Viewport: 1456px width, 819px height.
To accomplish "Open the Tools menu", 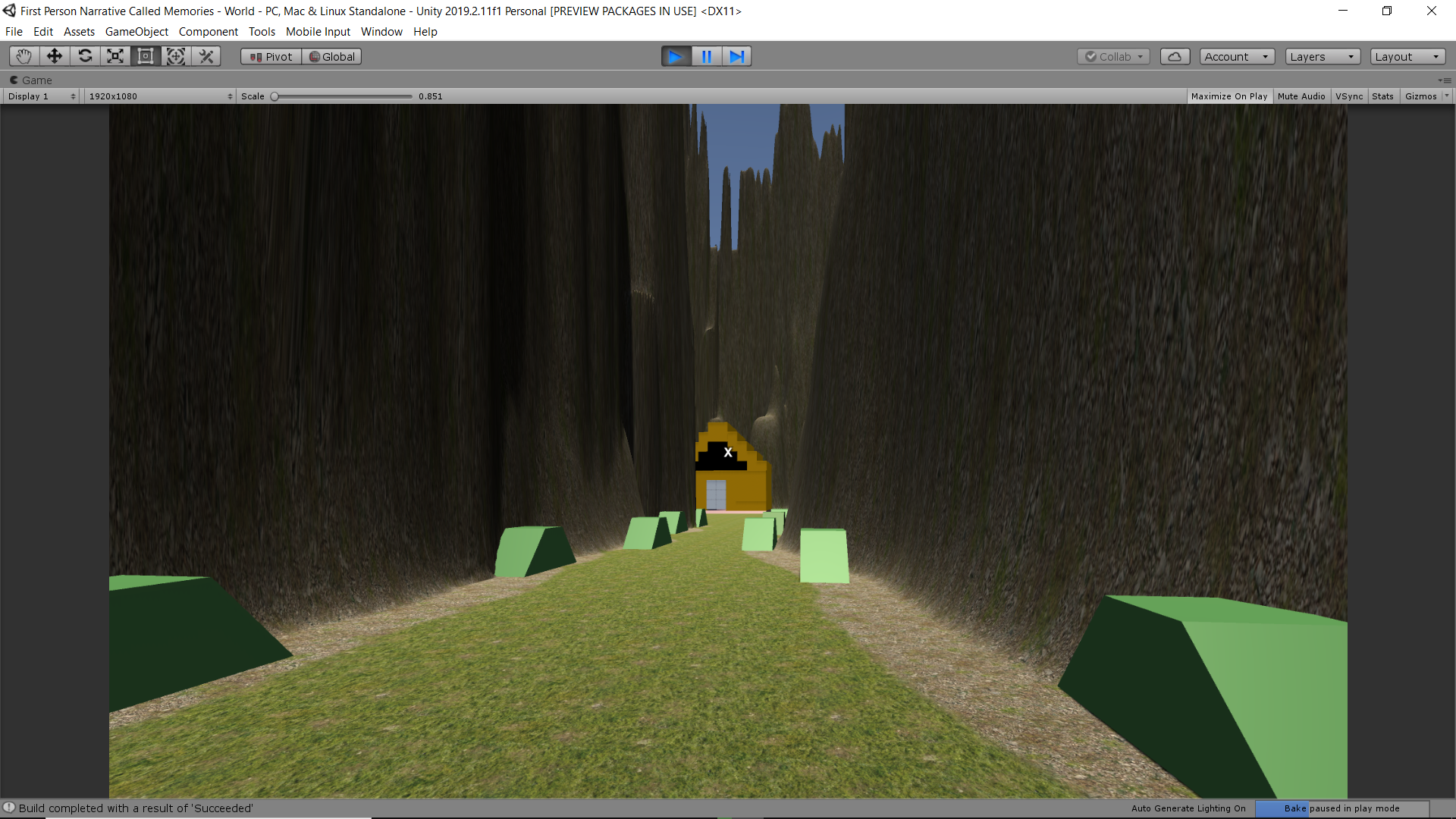I will pos(262,32).
